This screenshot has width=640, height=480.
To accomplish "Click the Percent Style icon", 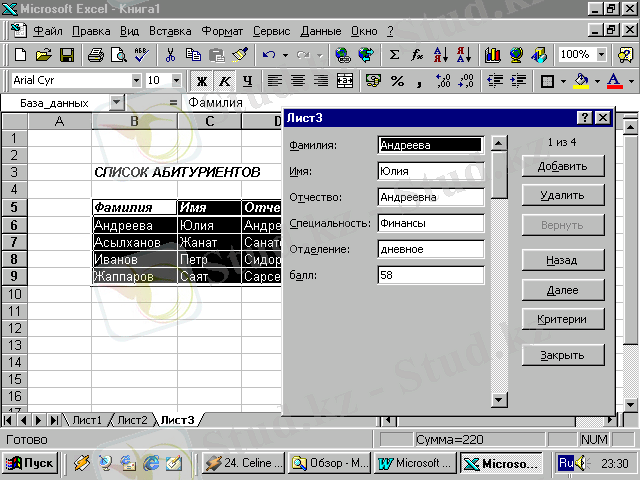I will 397,80.
